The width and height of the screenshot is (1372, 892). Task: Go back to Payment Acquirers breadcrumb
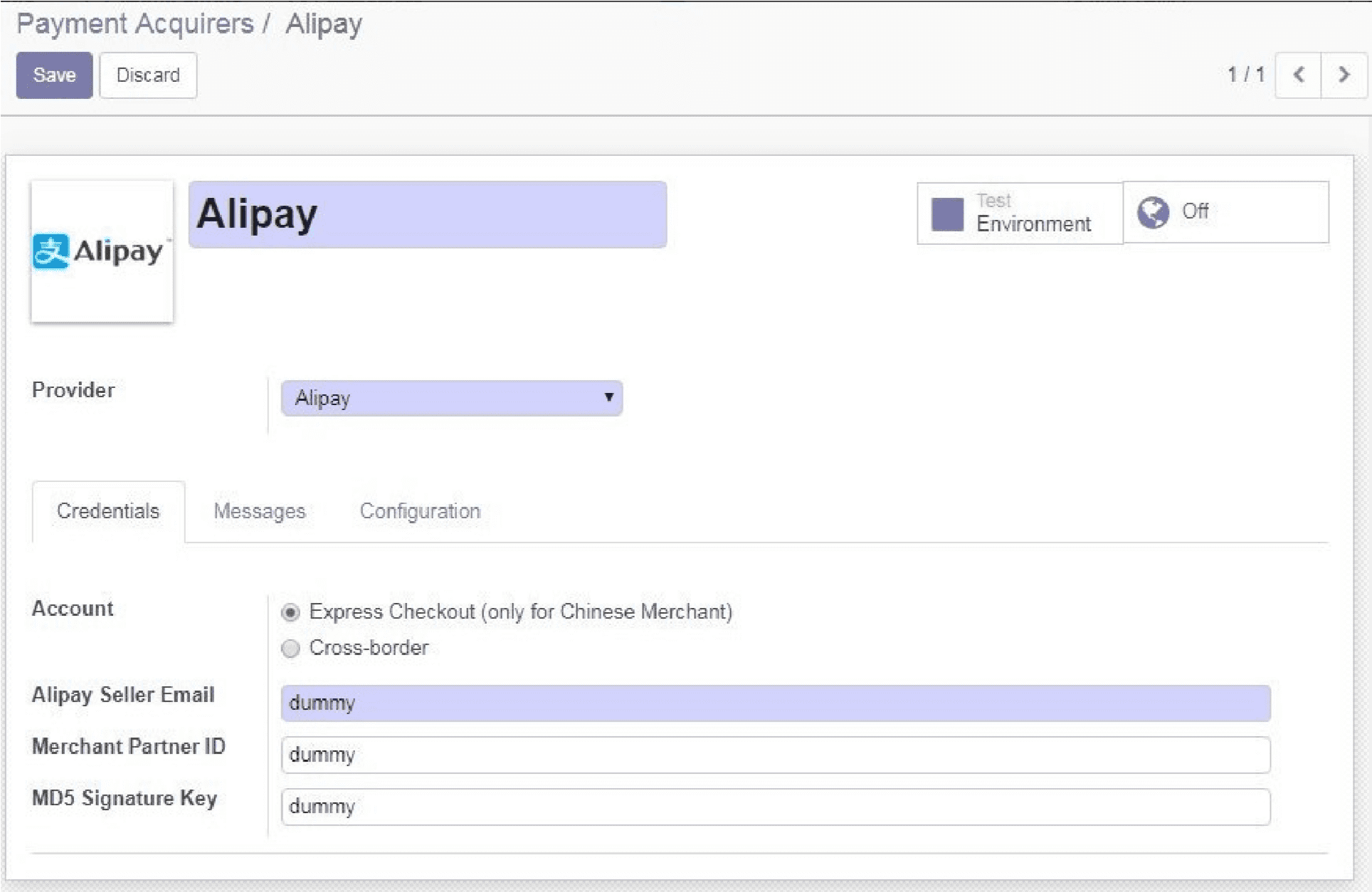pos(134,23)
